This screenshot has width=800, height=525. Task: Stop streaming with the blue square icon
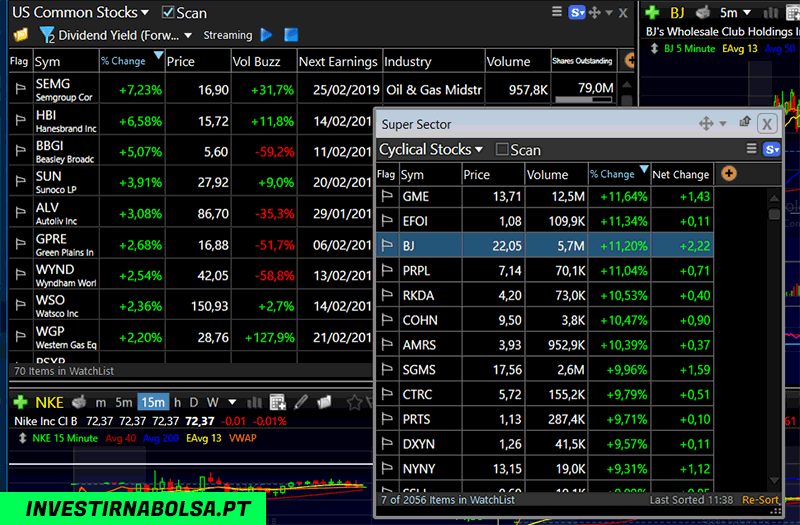(x=291, y=35)
